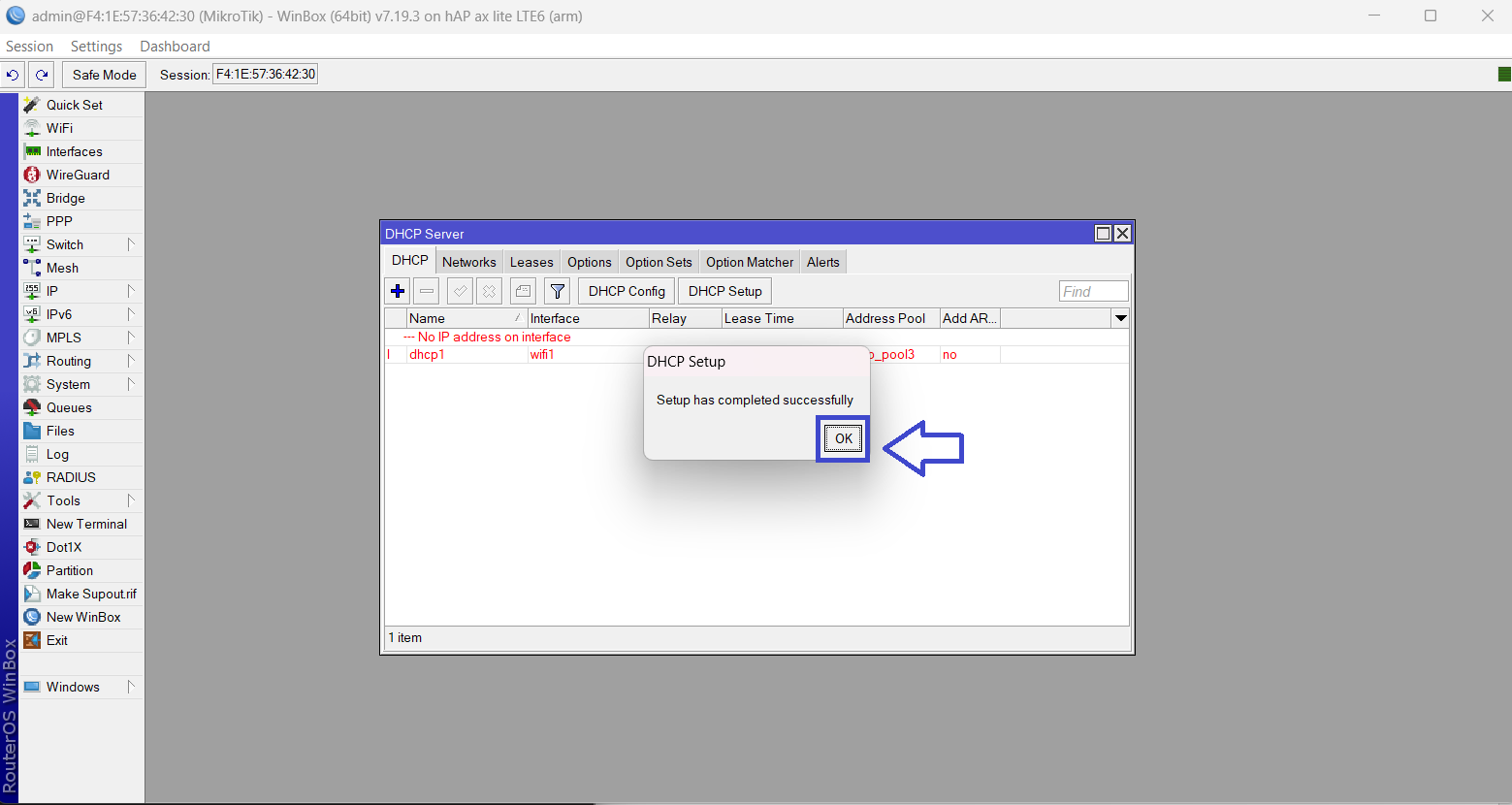Sort by the Lease Time column header

783,318
